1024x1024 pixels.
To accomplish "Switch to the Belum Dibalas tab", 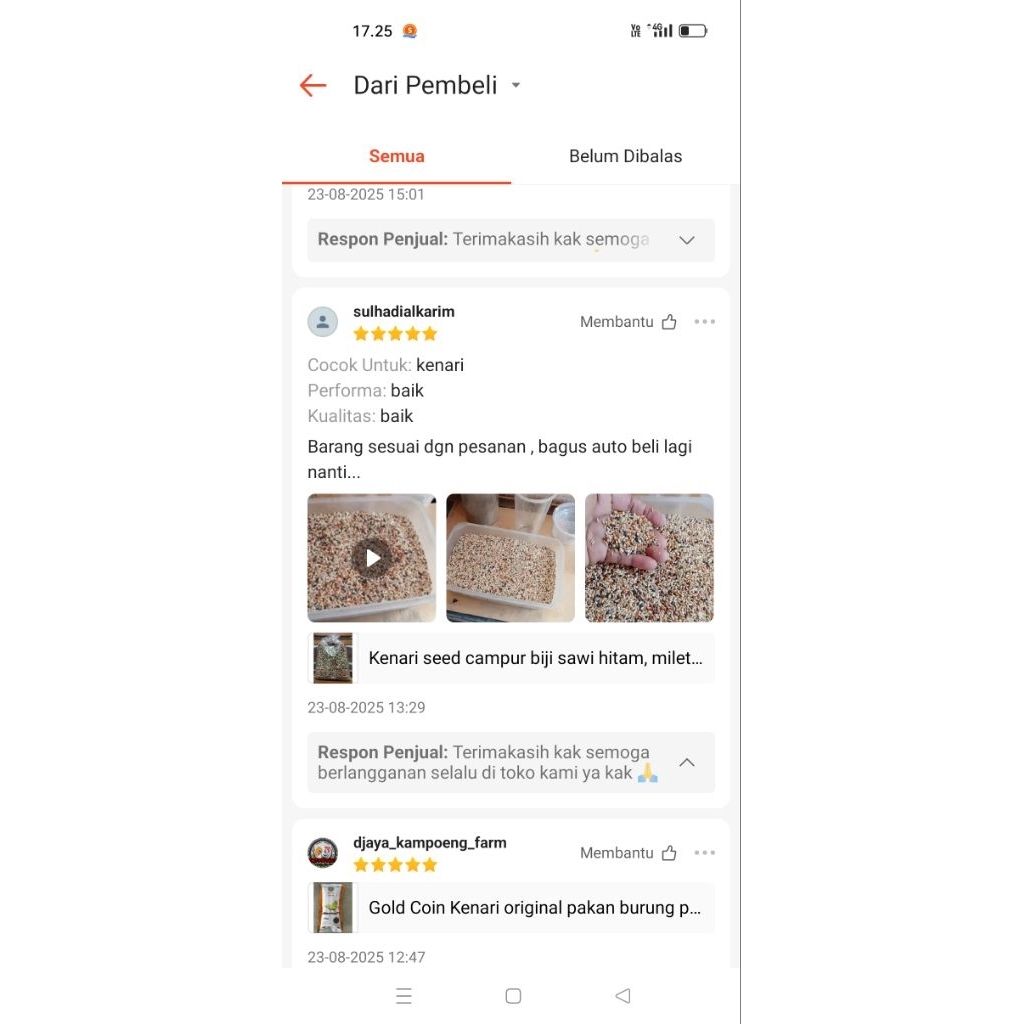I will [625, 156].
